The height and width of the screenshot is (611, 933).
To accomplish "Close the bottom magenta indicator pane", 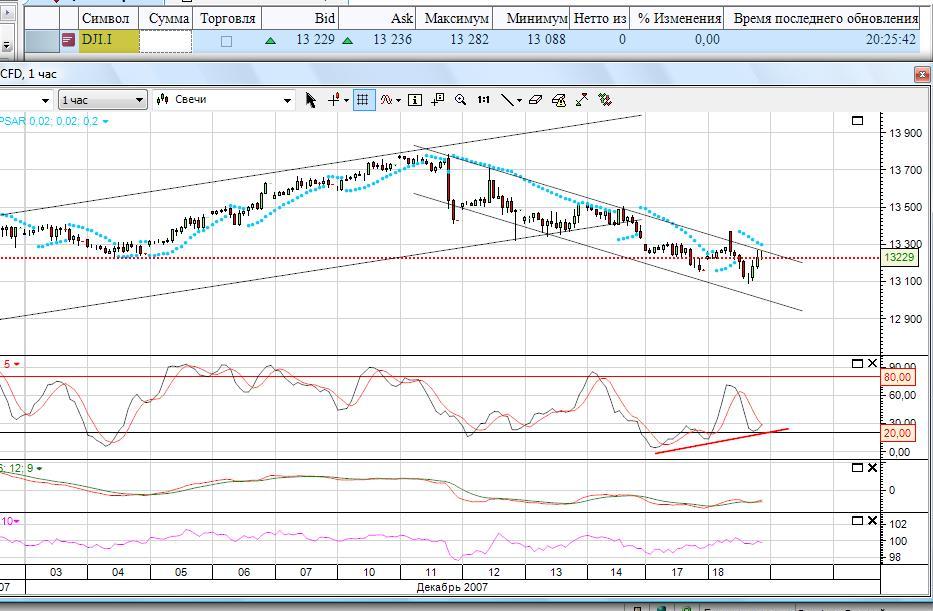I will (872, 521).
